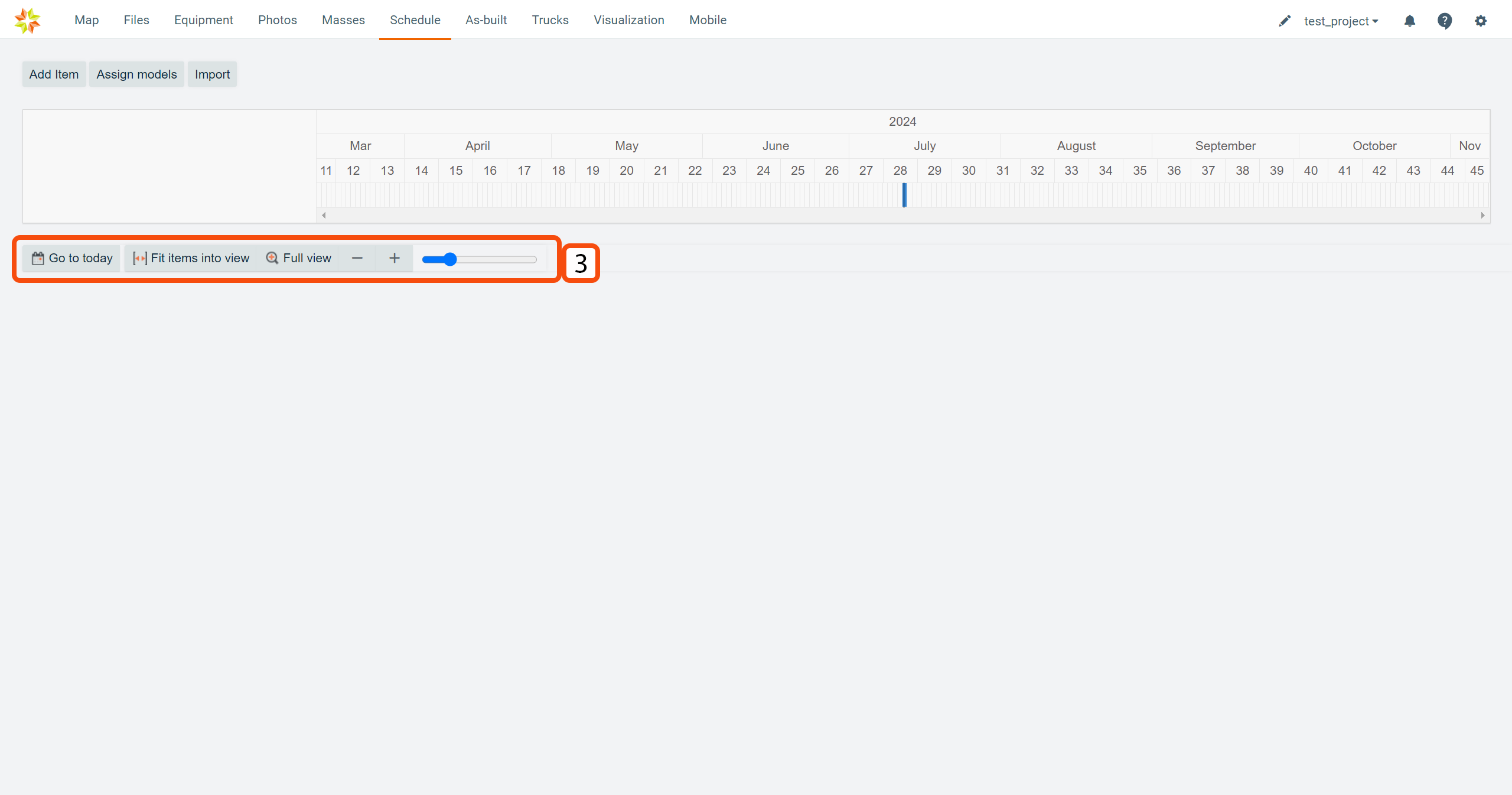Viewport: 1512px width, 795px height.
Task: Adjust the timeline zoom slider
Action: click(x=450, y=259)
